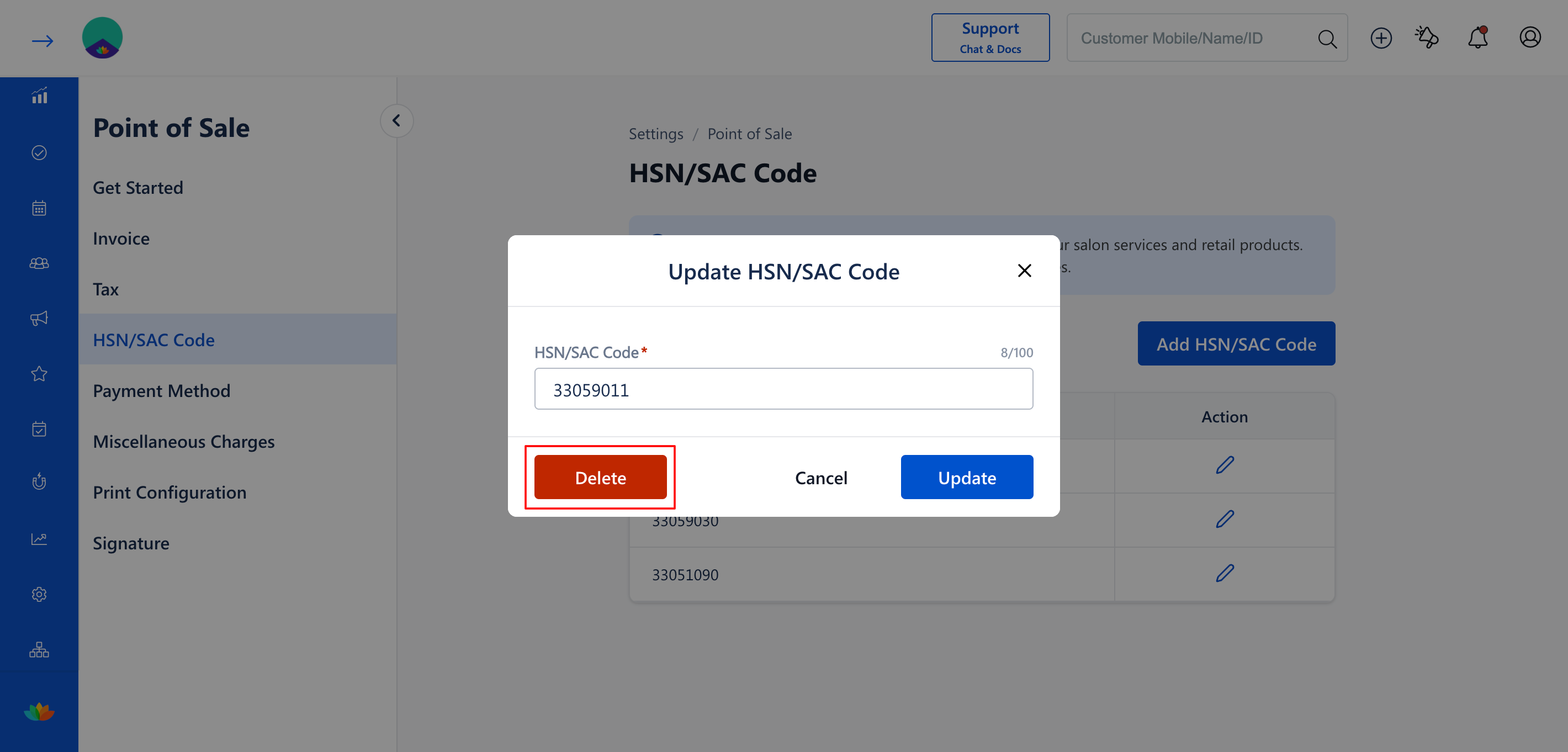Image resolution: width=1568 pixels, height=752 pixels.
Task: Click the search magnifier icon
Action: (1328, 38)
